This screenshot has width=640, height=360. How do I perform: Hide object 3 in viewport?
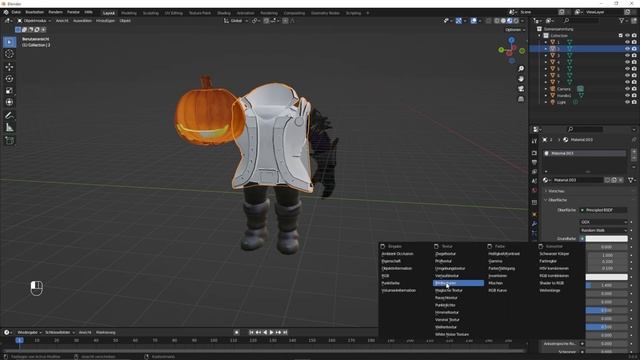627,56
